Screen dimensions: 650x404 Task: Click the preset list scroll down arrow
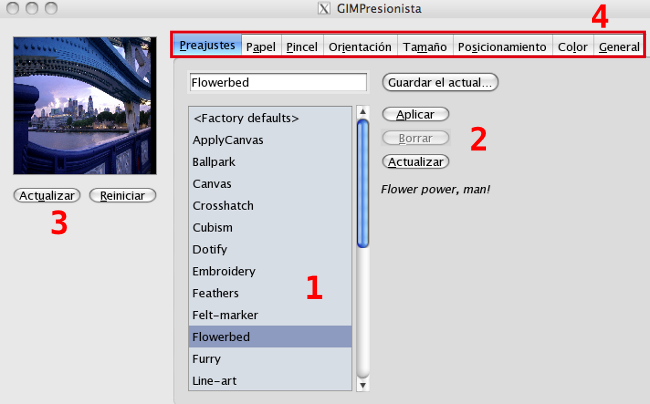[x=363, y=385]
